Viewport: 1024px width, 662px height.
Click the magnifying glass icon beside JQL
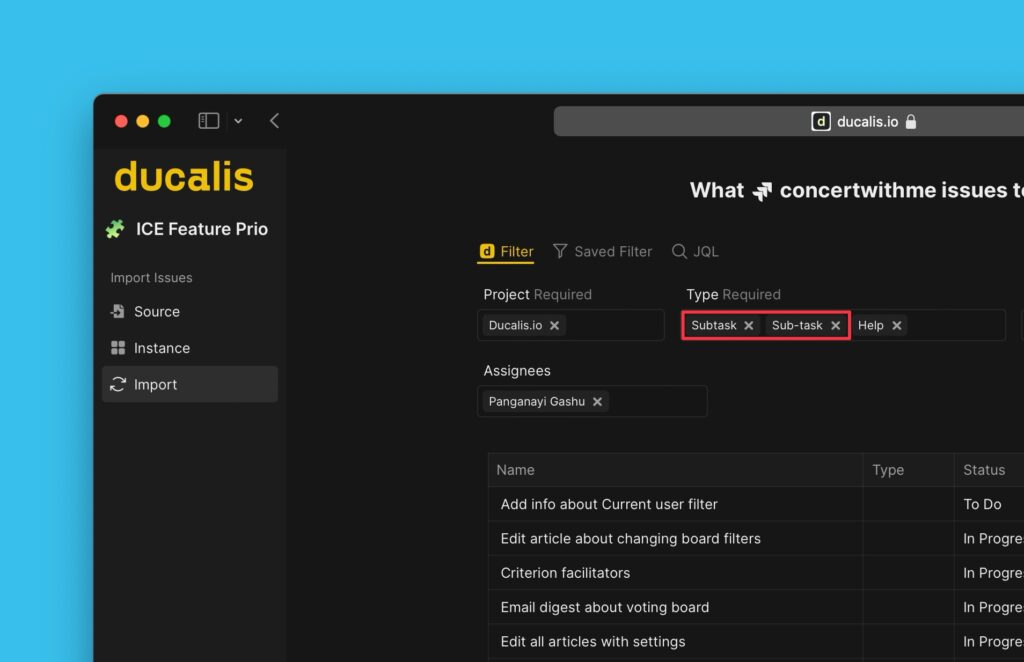point(678,251)
